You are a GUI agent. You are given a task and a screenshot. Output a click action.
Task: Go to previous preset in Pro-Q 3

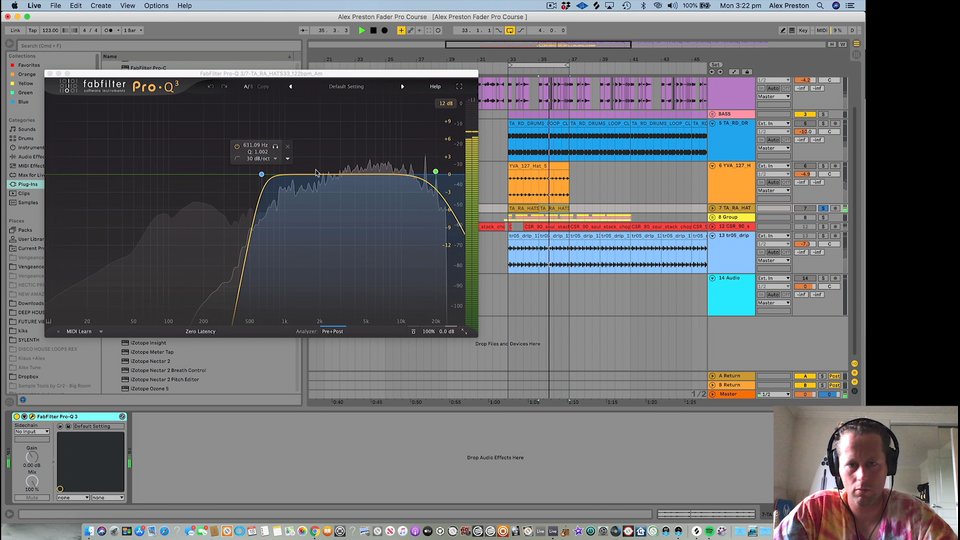pyautogui.click(x=290, y=86)
